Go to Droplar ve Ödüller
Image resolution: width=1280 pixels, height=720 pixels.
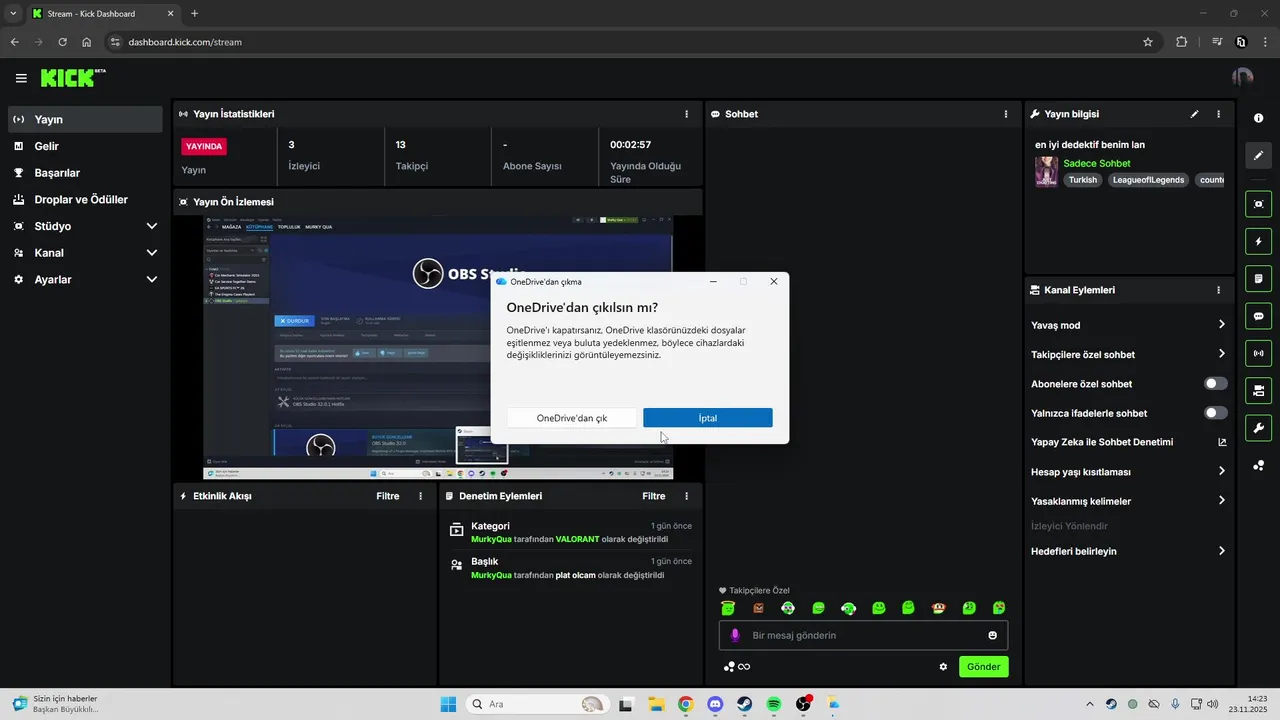(85, 199)
